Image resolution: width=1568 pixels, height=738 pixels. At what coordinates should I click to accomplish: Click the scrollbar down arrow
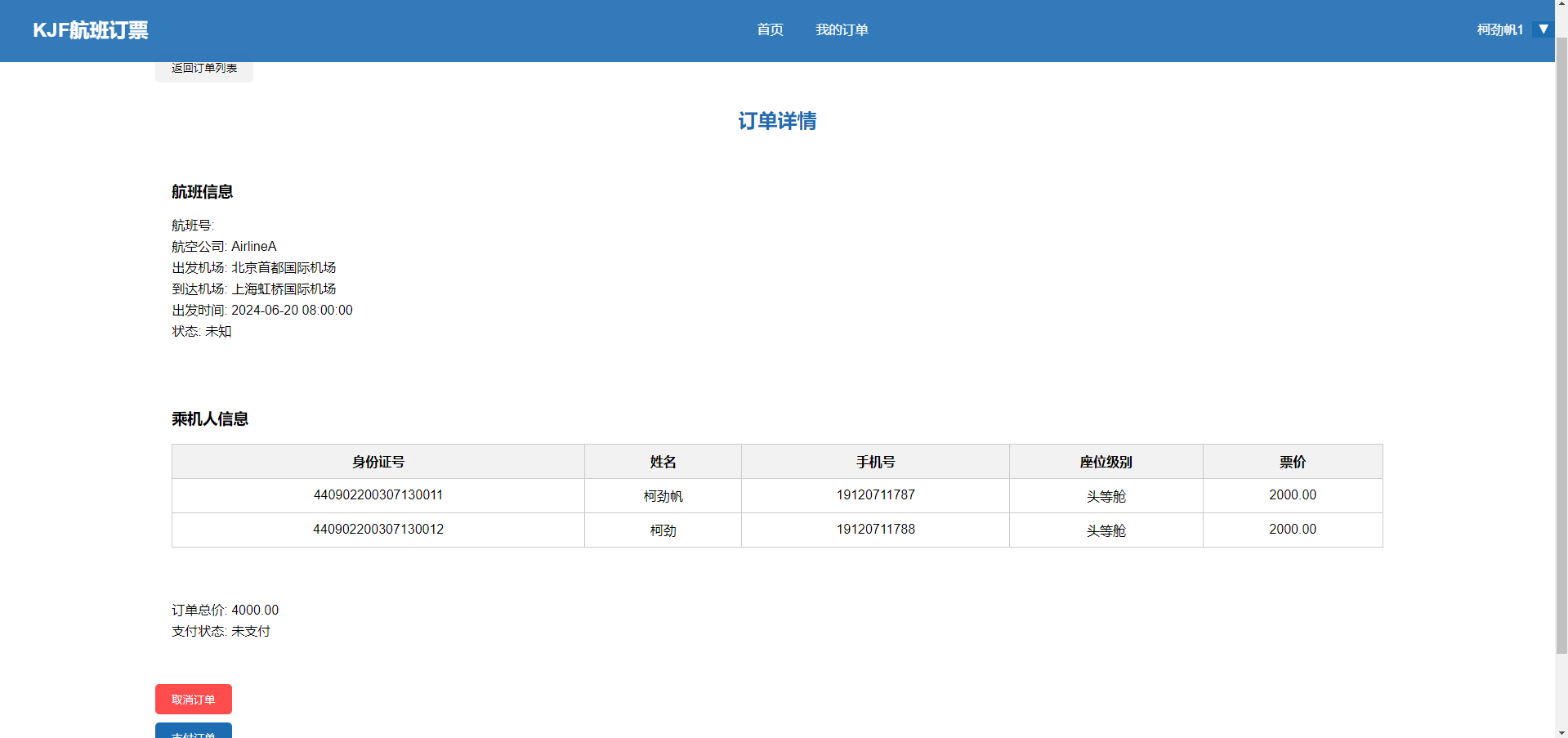1561,731
